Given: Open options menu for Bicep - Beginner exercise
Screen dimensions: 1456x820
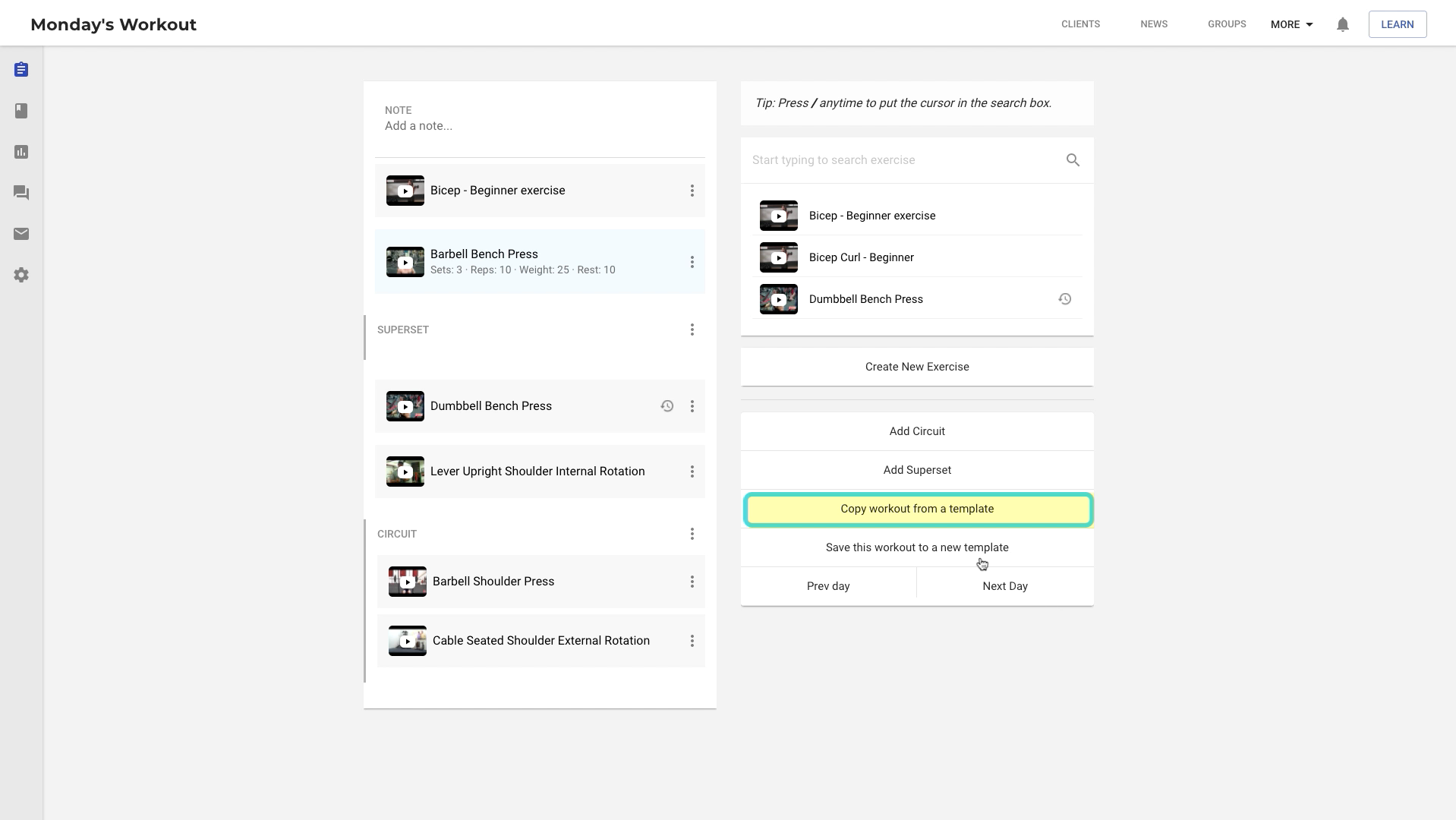Looking at the screenshot, I should click(x=692, y=191).
